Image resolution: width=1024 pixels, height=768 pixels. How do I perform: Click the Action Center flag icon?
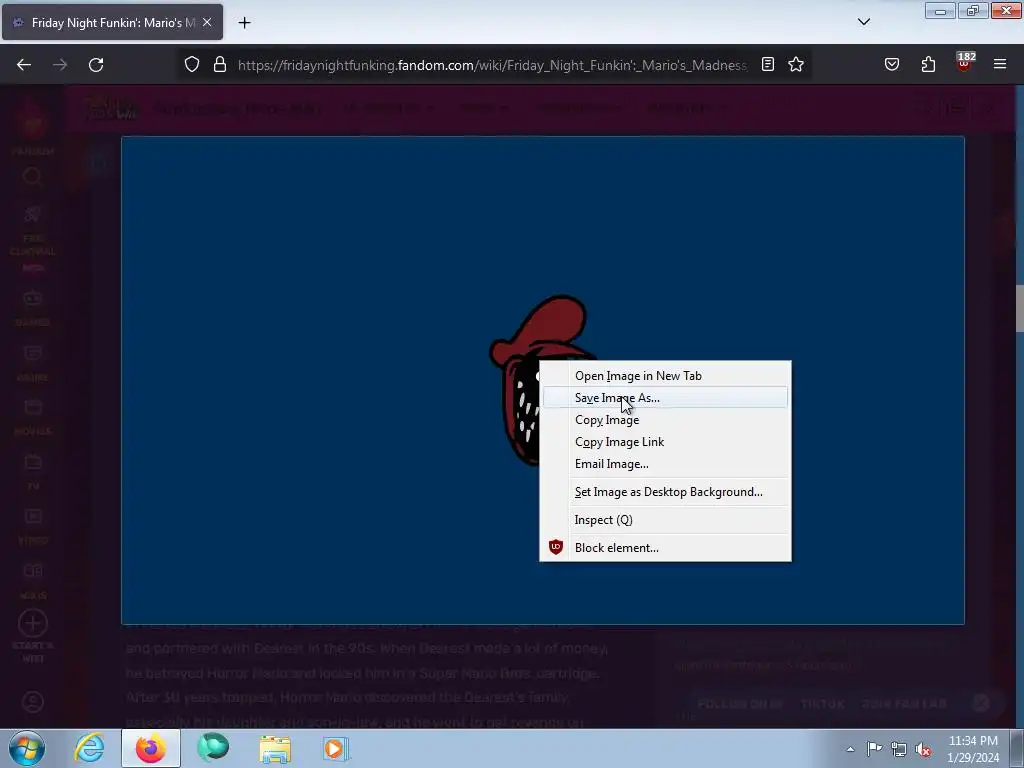click(x=874, y=748)
